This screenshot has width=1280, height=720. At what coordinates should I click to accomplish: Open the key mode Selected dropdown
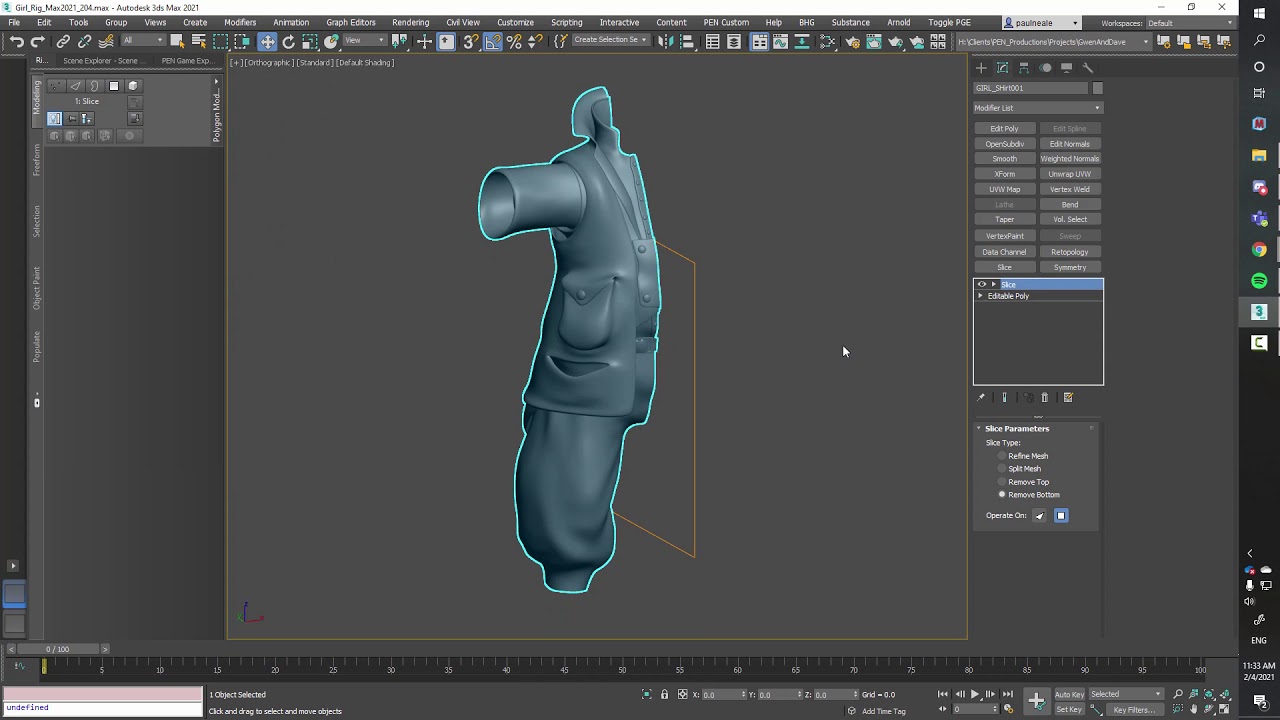(1126, 694)
